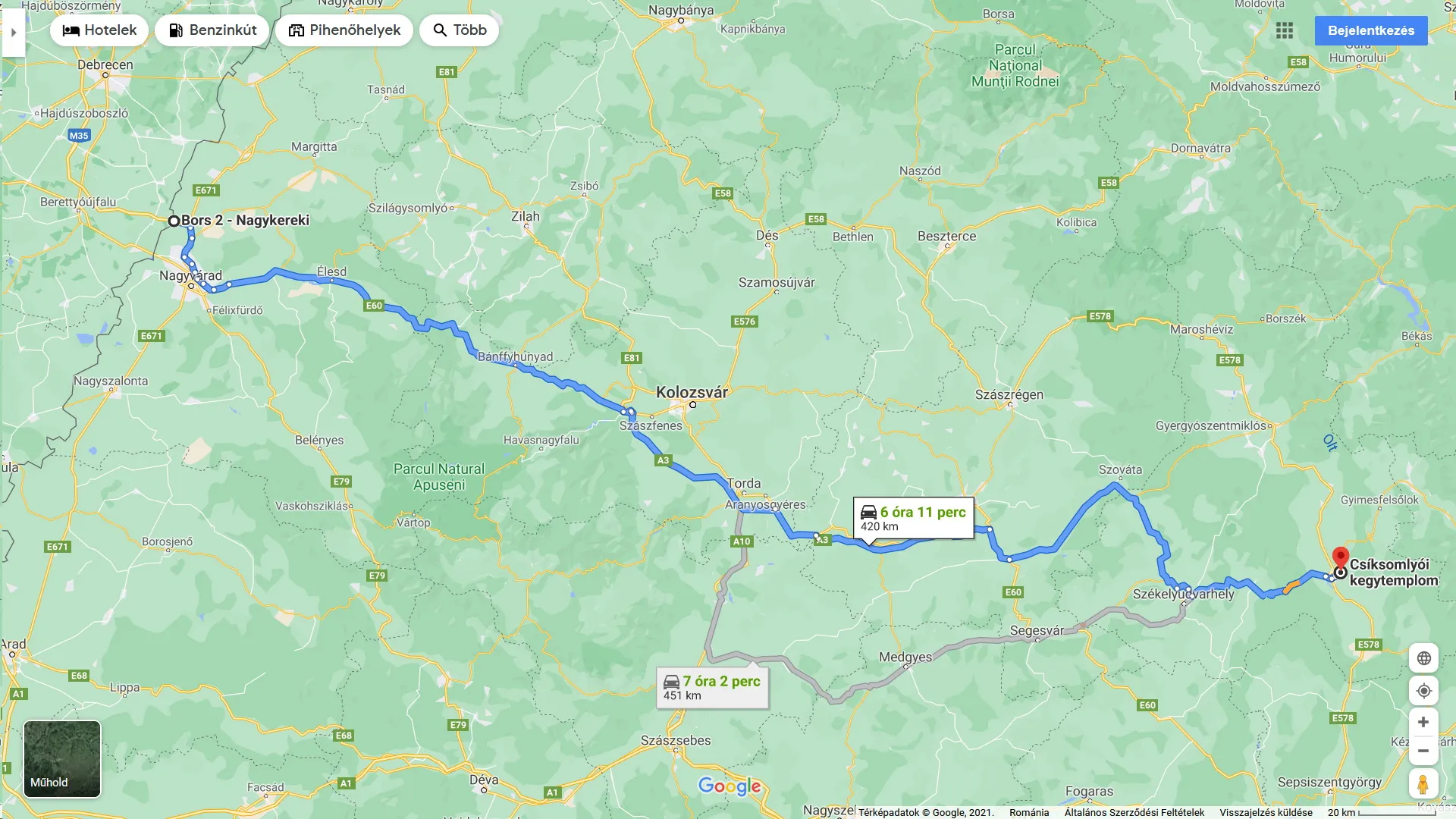Open Street View pegman

pyautogui.click(x=1423, y=783)
